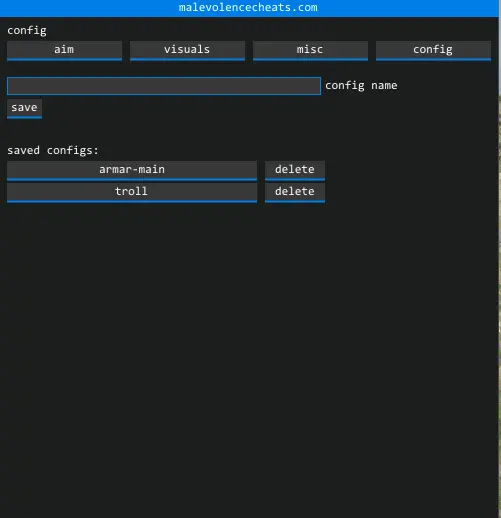Delete the troll config
The image size is (501, 518).
tap(295, 192)
